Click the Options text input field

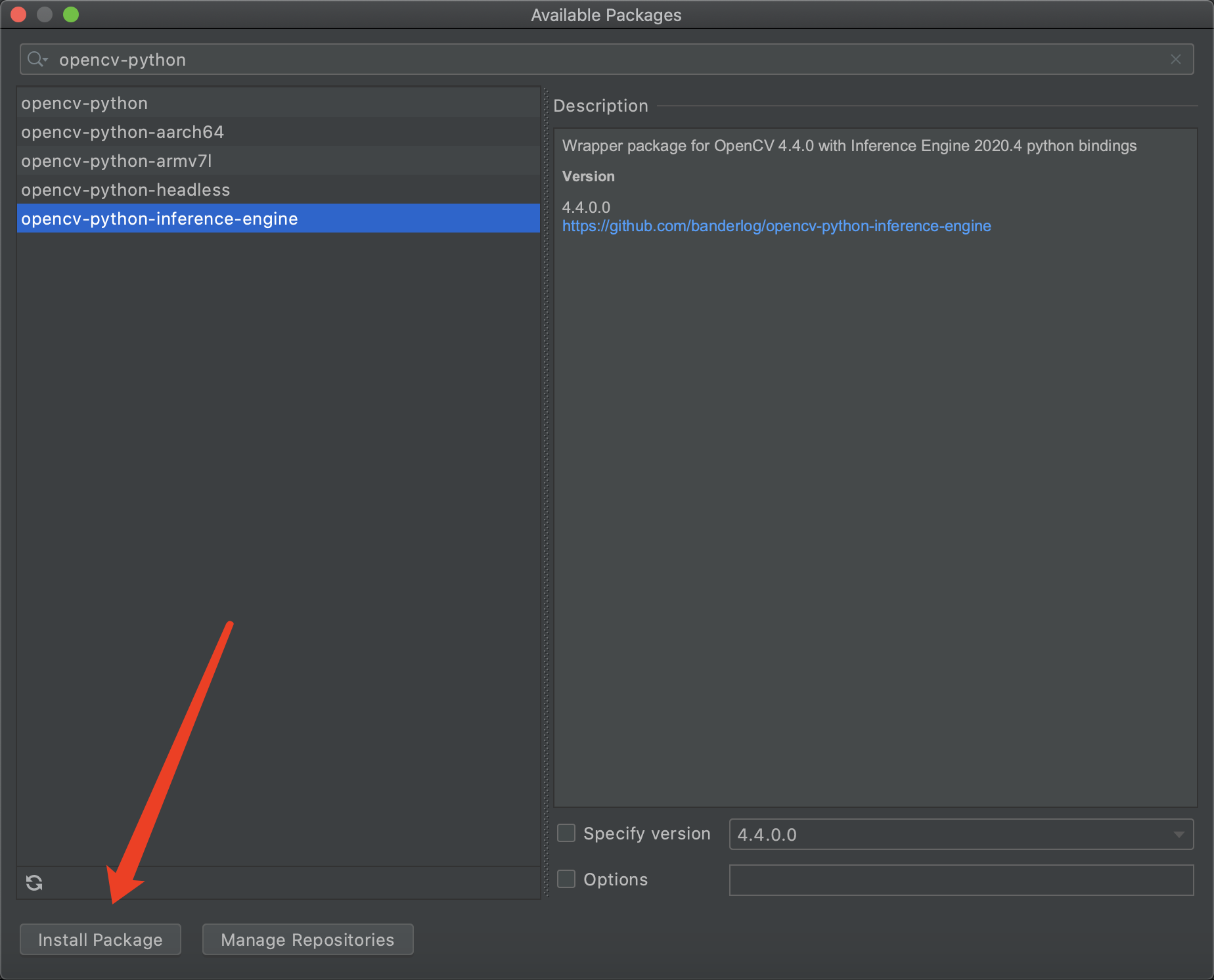(961, 880)
